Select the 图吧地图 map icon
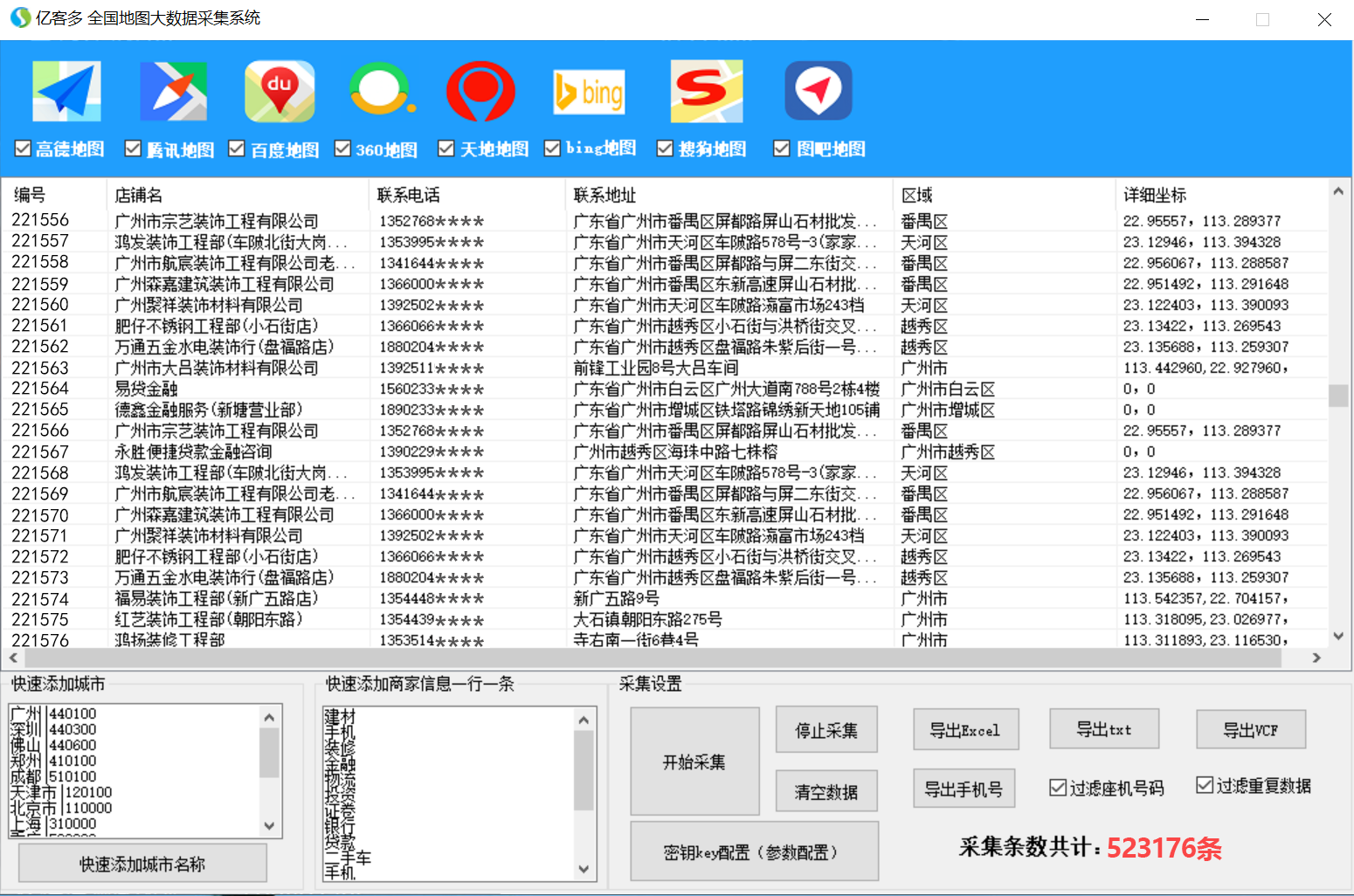 (818, 90)
